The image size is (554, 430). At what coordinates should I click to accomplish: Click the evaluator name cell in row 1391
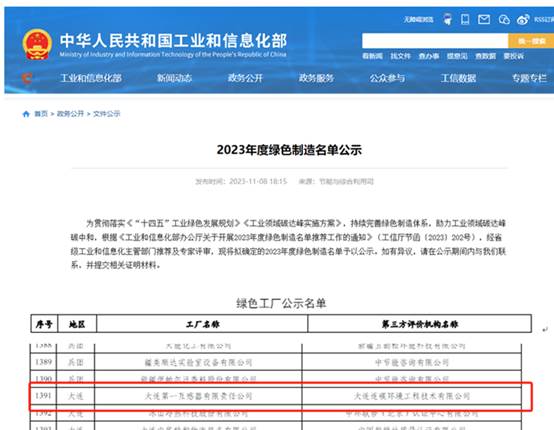coord(412,396)
